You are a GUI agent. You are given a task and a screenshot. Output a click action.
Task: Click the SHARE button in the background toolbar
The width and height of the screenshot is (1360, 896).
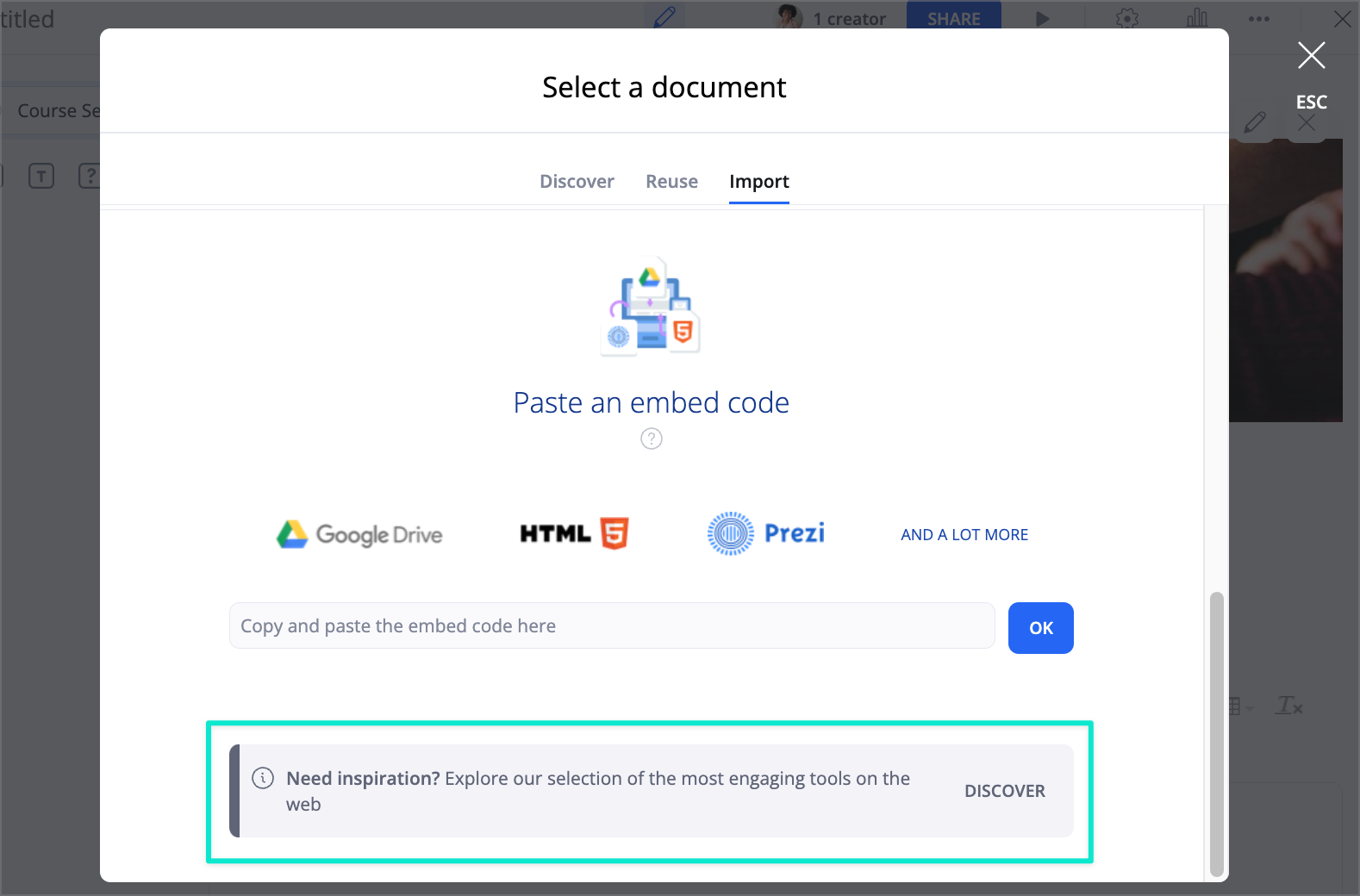point(954,16)
